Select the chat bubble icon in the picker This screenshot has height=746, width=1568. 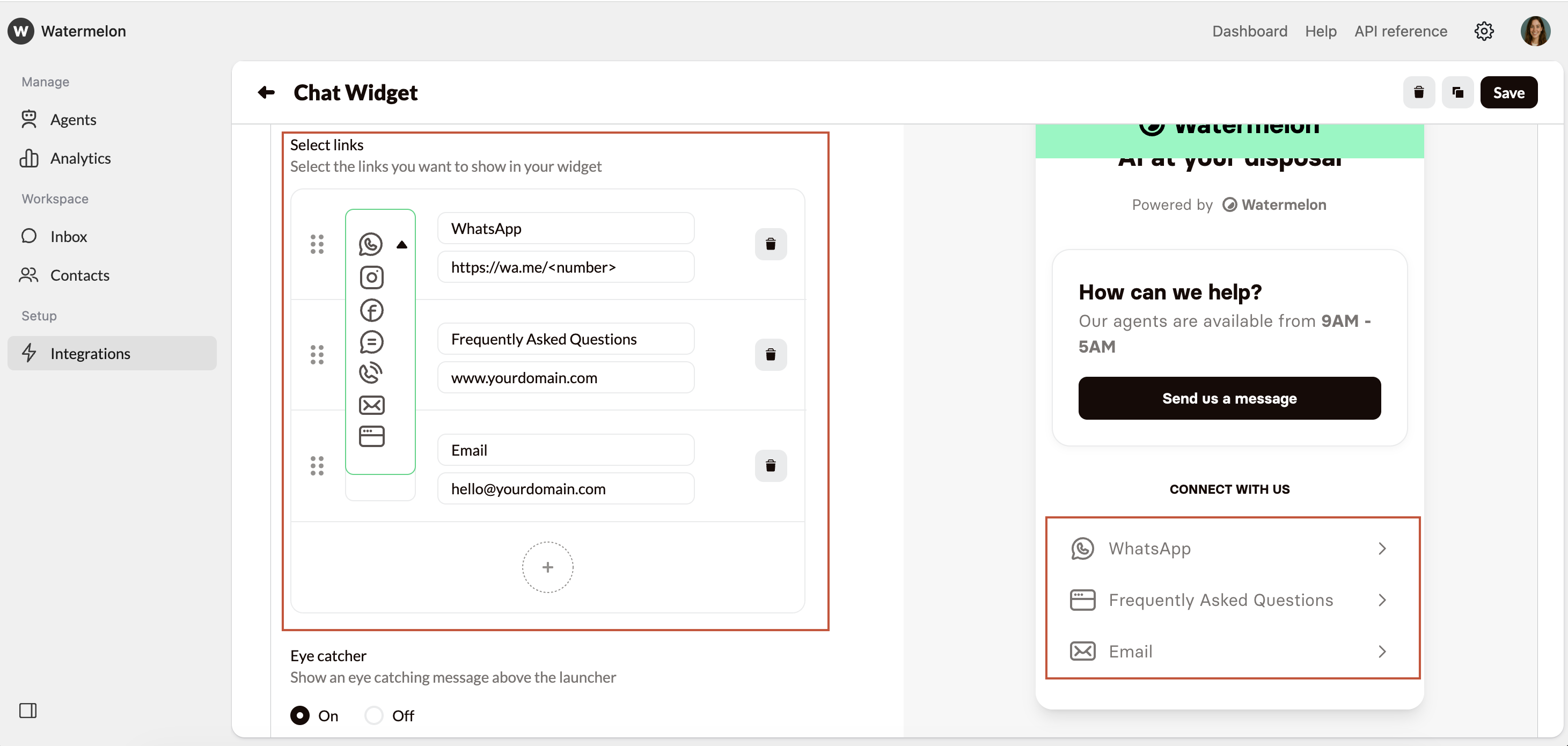pos(371,342)
